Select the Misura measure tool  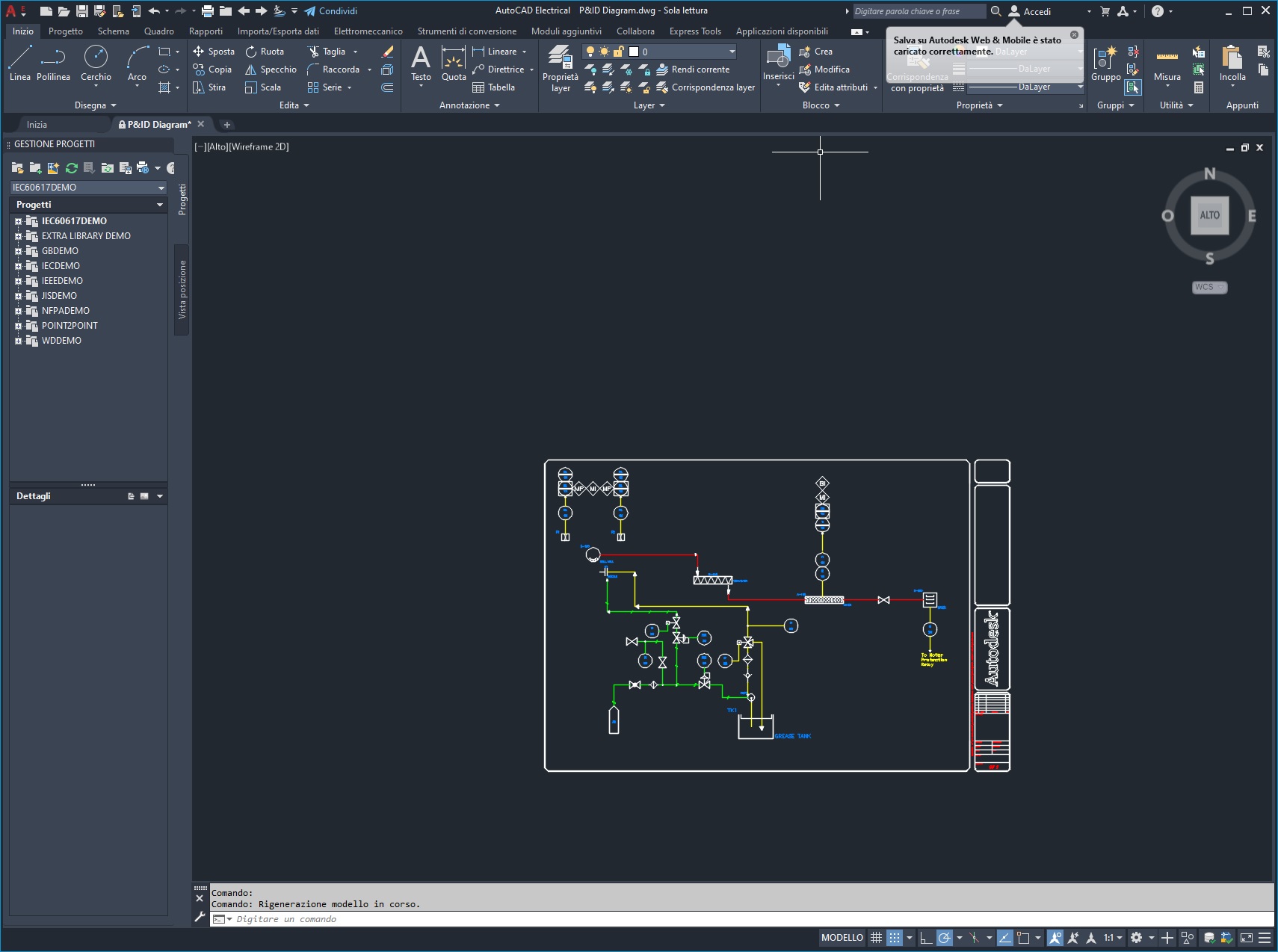coord(1167,64)
